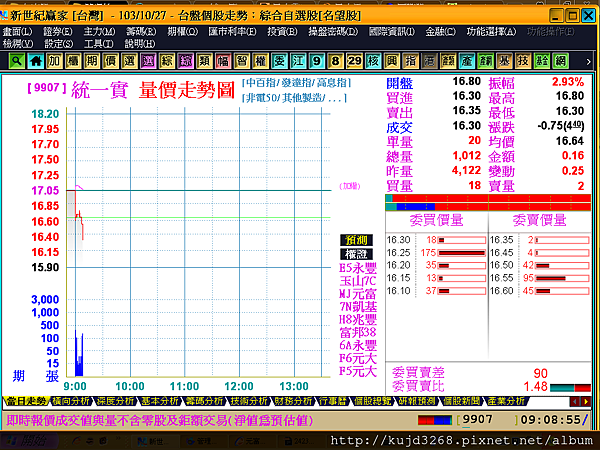Click the cyan 委 toolbar icon

click(279, 61)
